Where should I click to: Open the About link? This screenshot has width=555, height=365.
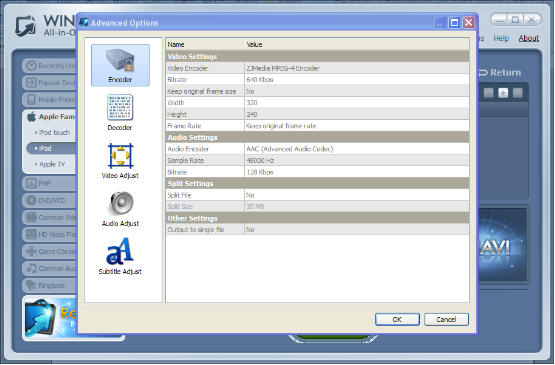click(x=528, y=38)
